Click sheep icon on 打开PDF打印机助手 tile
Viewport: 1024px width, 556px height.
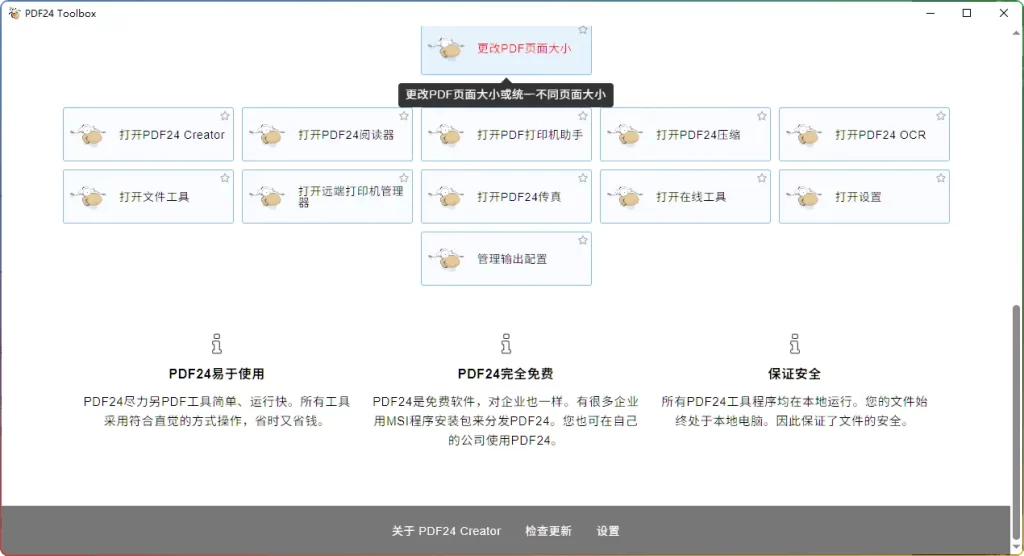[x=447, y=135]
